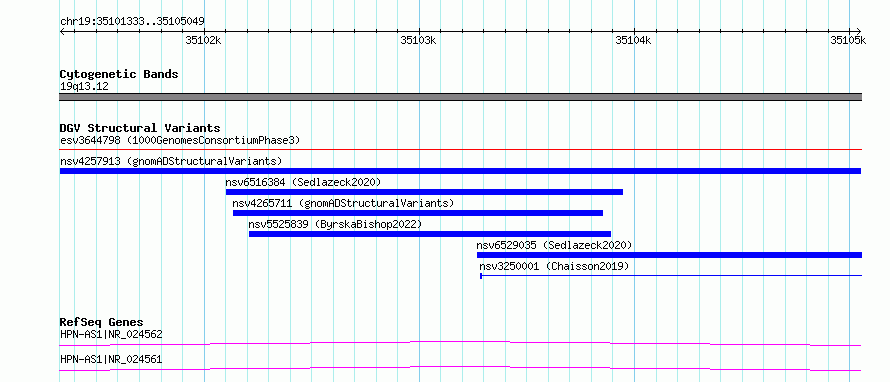Open the HPN-AS1|NR_024561 gene label
890x382 pixels.
pos(111,359)
